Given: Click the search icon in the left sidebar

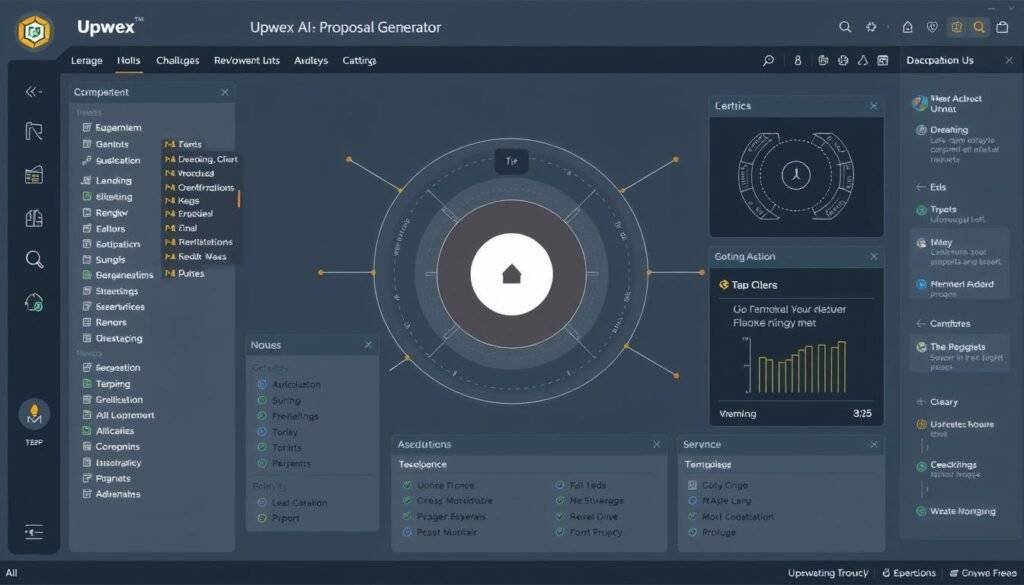Looking at the screenshot, I should (35, 259).
